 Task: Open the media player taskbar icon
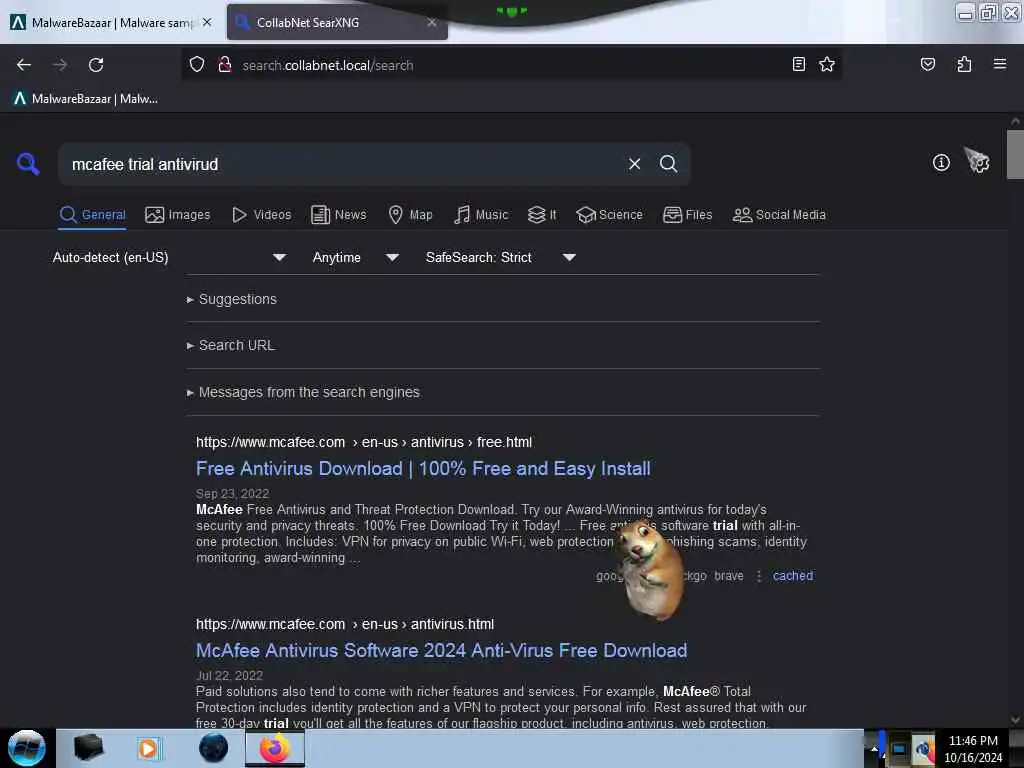(148, 748)
